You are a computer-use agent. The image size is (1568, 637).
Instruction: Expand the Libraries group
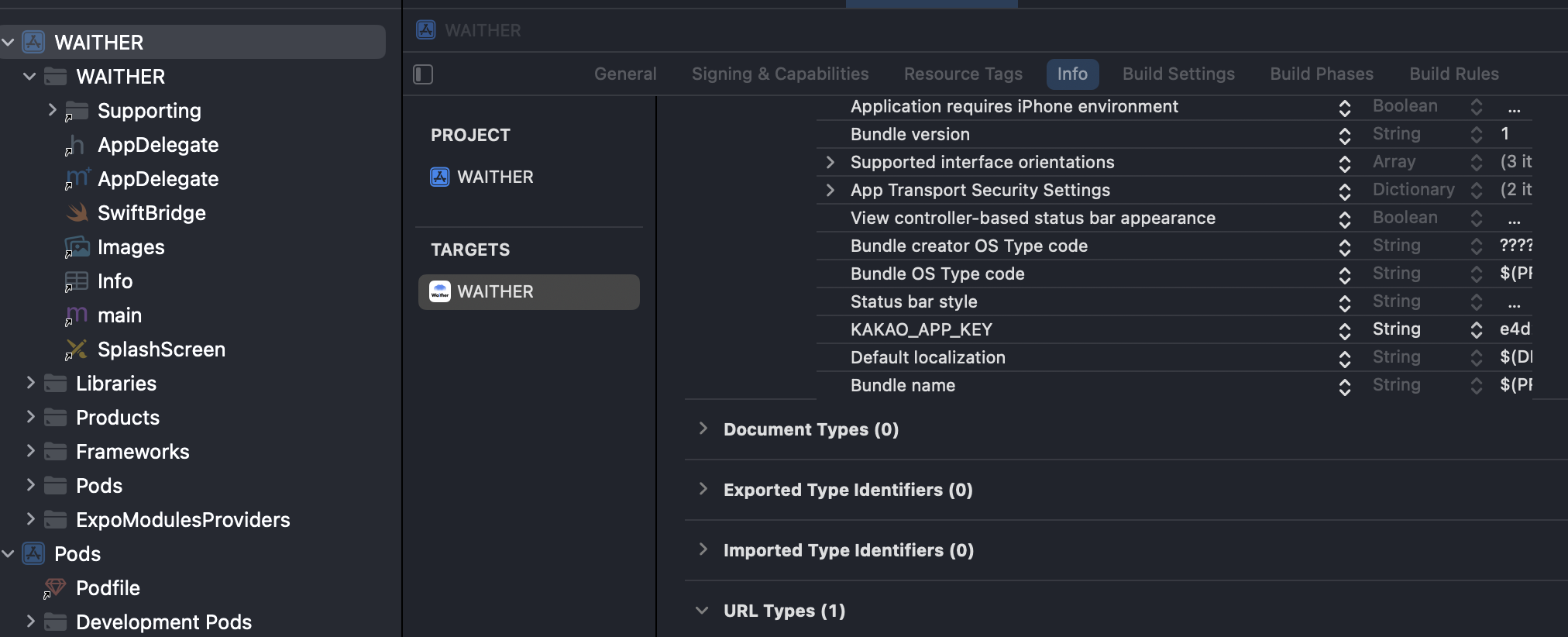pyautogui.click(x=30, y=383)
